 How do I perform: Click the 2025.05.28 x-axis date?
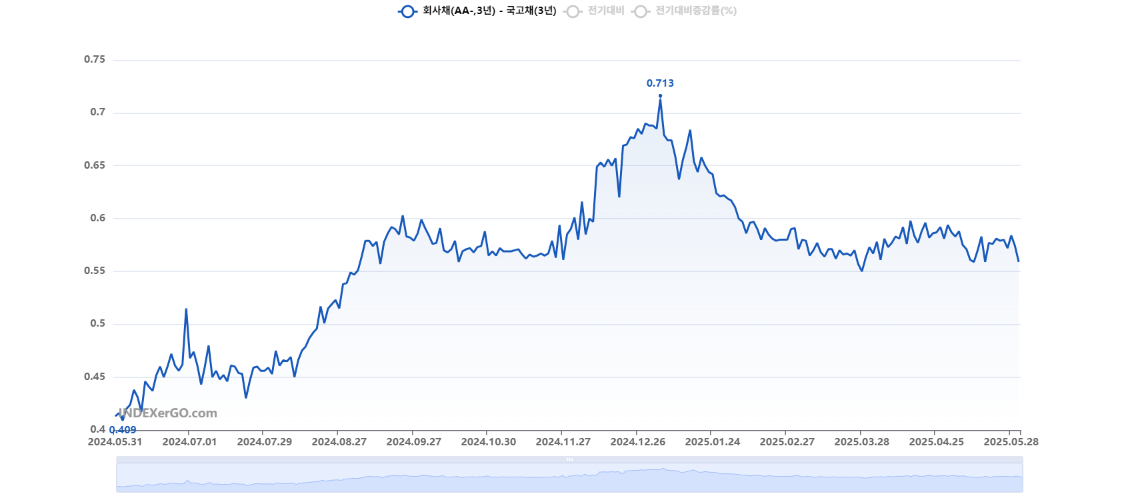tap(1013, 441)
